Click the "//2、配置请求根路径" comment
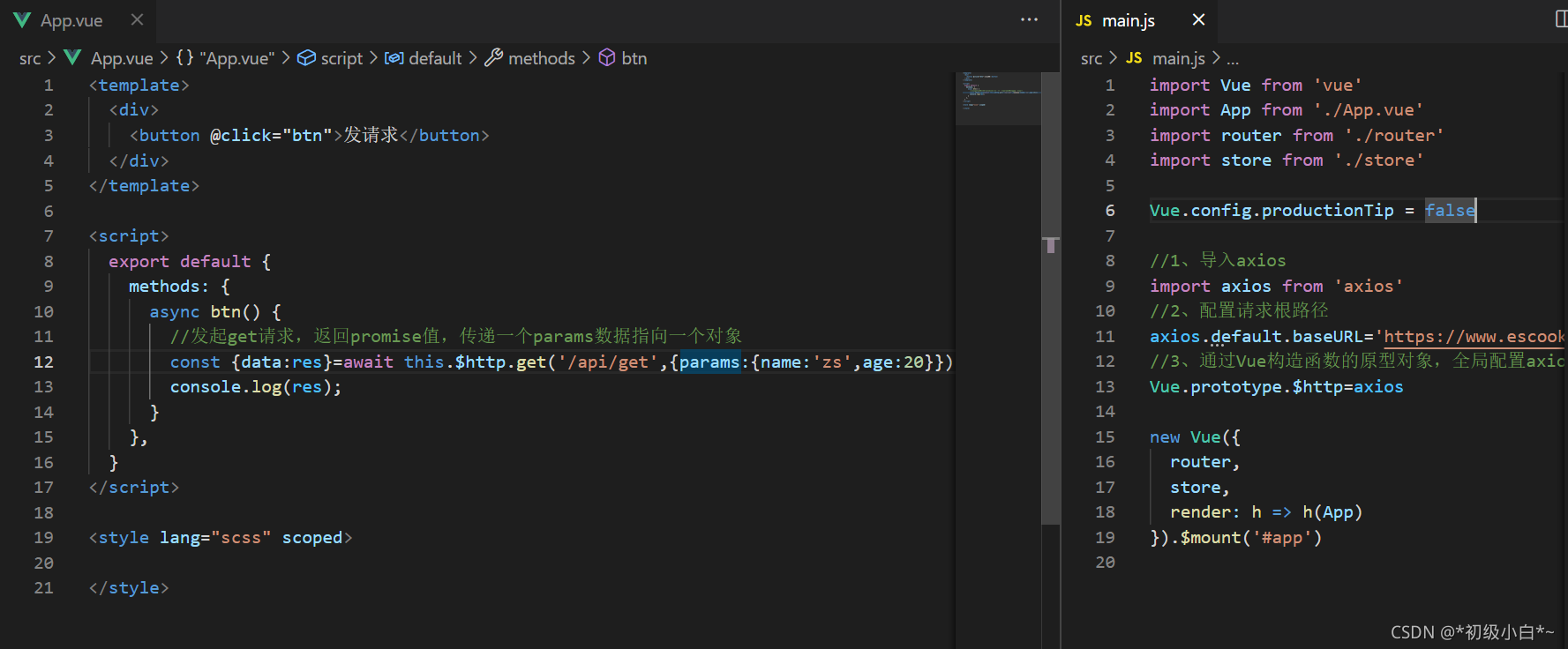Screen dimensions: 1568x649 pyautogui.click(x=1239, y=311)
